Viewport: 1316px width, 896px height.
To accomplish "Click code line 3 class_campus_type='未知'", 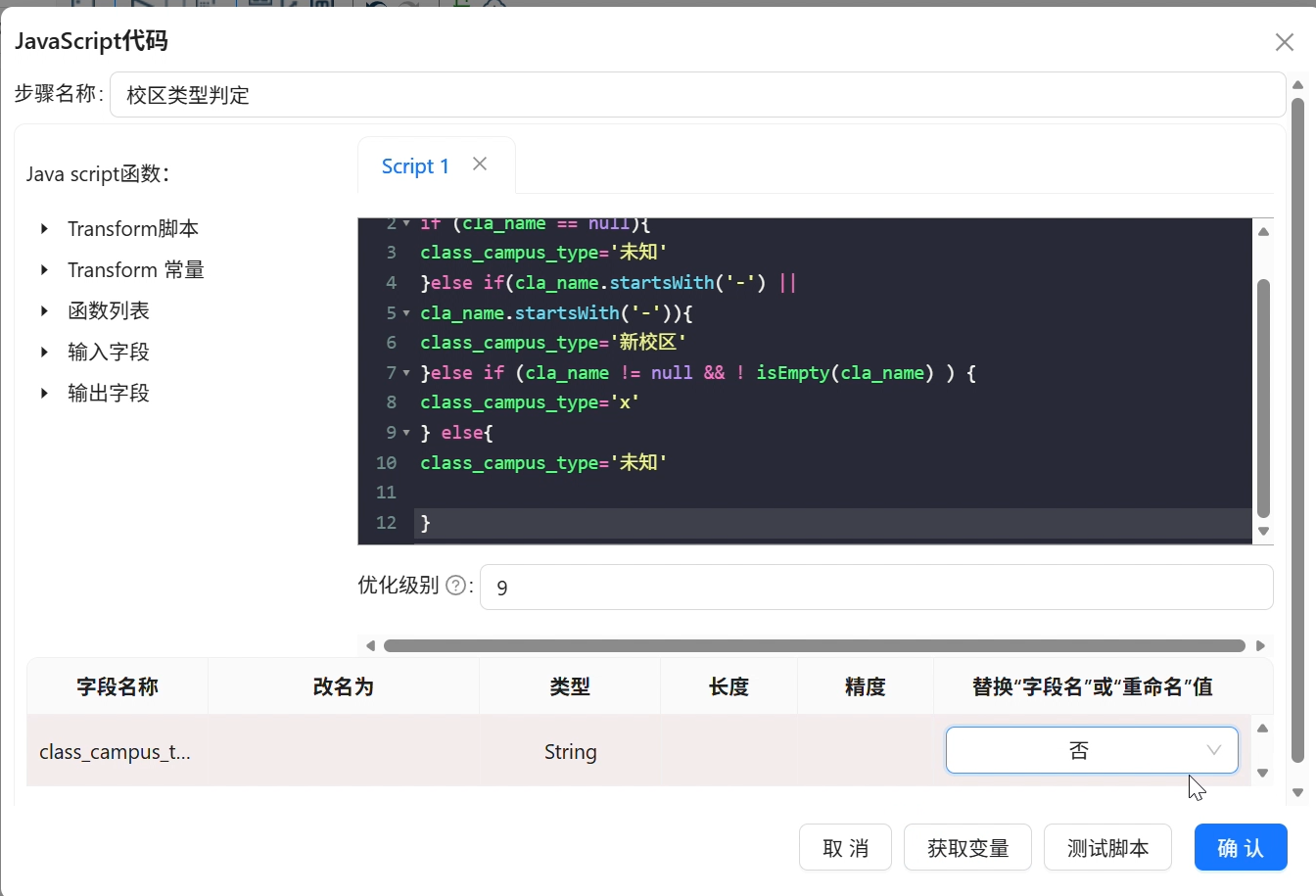I will 543,253.
